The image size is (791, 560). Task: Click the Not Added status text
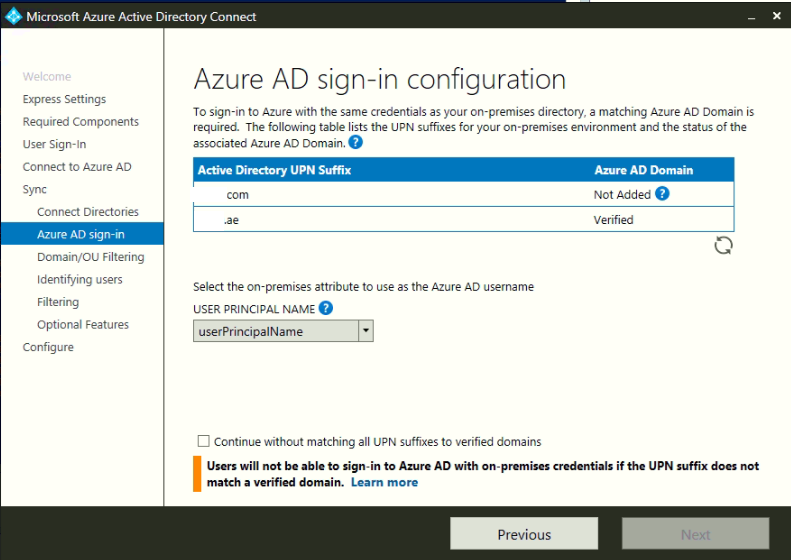[622, 195]
